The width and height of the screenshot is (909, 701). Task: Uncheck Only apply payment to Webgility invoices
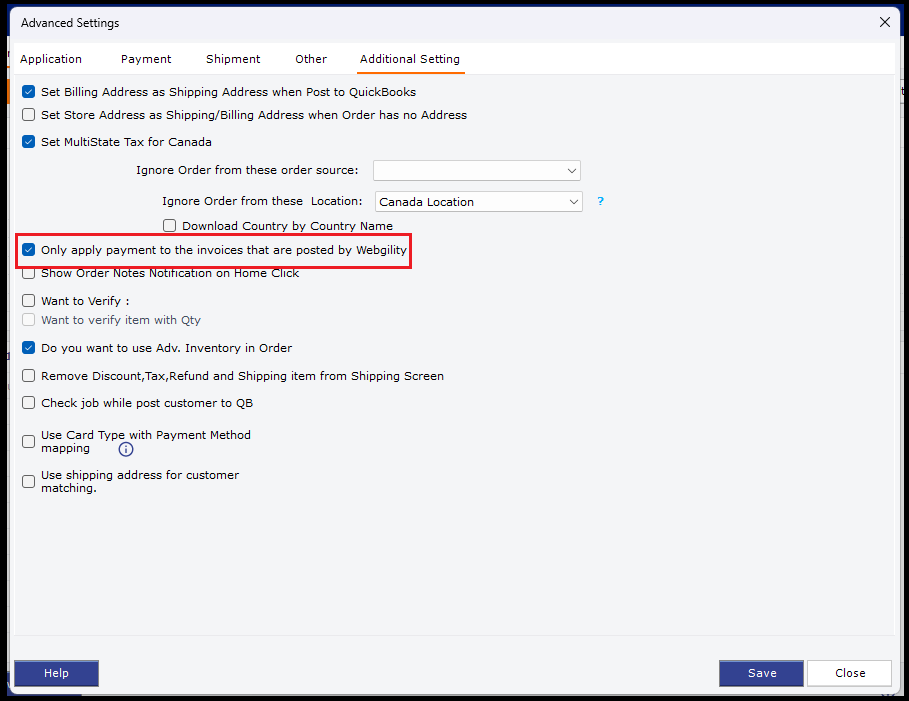[x=28, y=250]
